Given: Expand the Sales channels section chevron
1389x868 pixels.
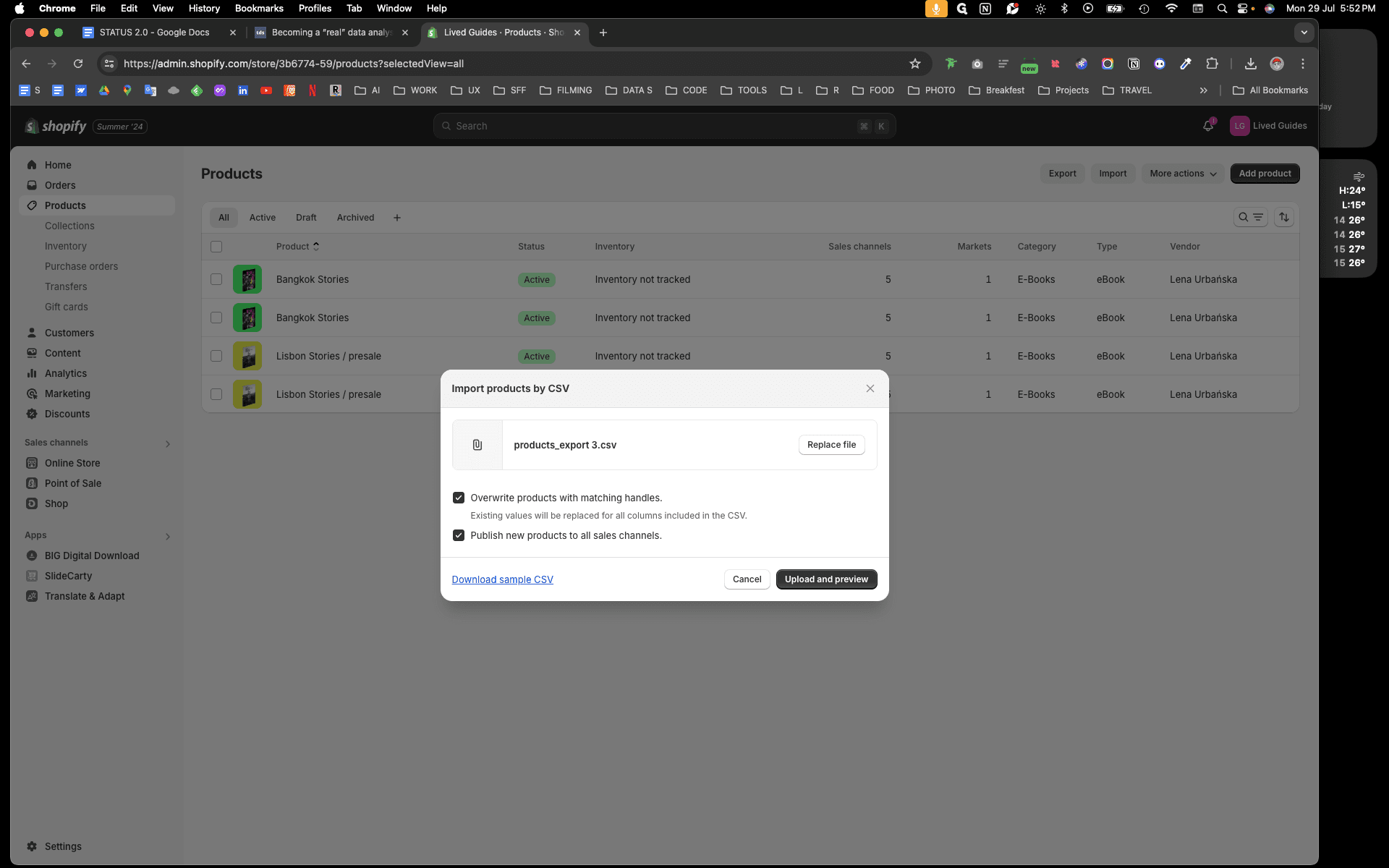Looking at the screenshot, I should click(x=168, y=443).
